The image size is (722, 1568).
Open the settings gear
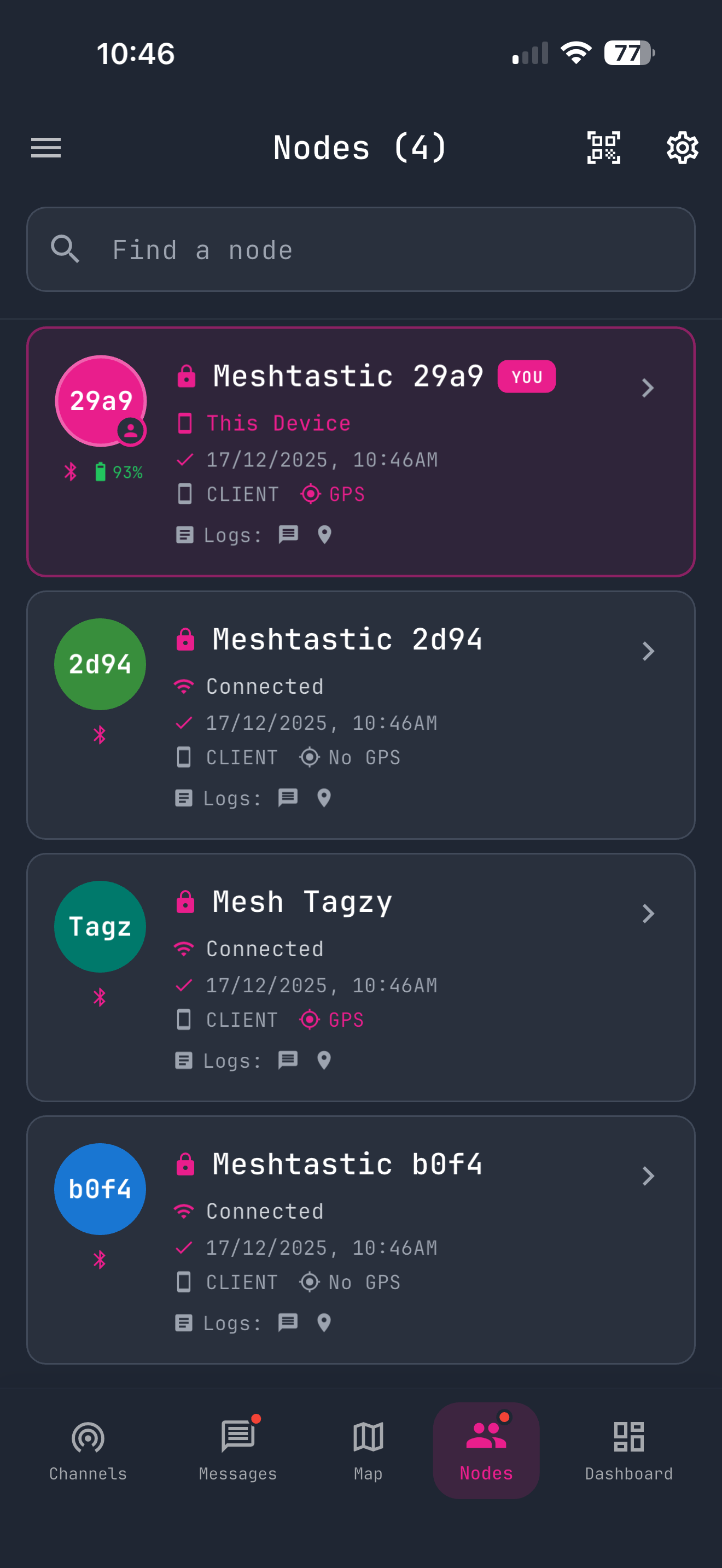682,147
